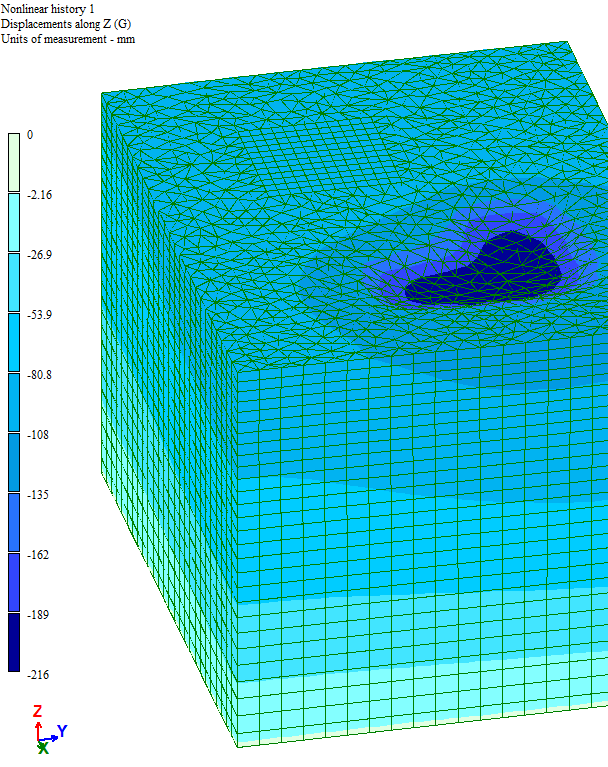The image size is (608, 767).
Task: Select the "Nonlinear history 1" title text
Action: 48,8
